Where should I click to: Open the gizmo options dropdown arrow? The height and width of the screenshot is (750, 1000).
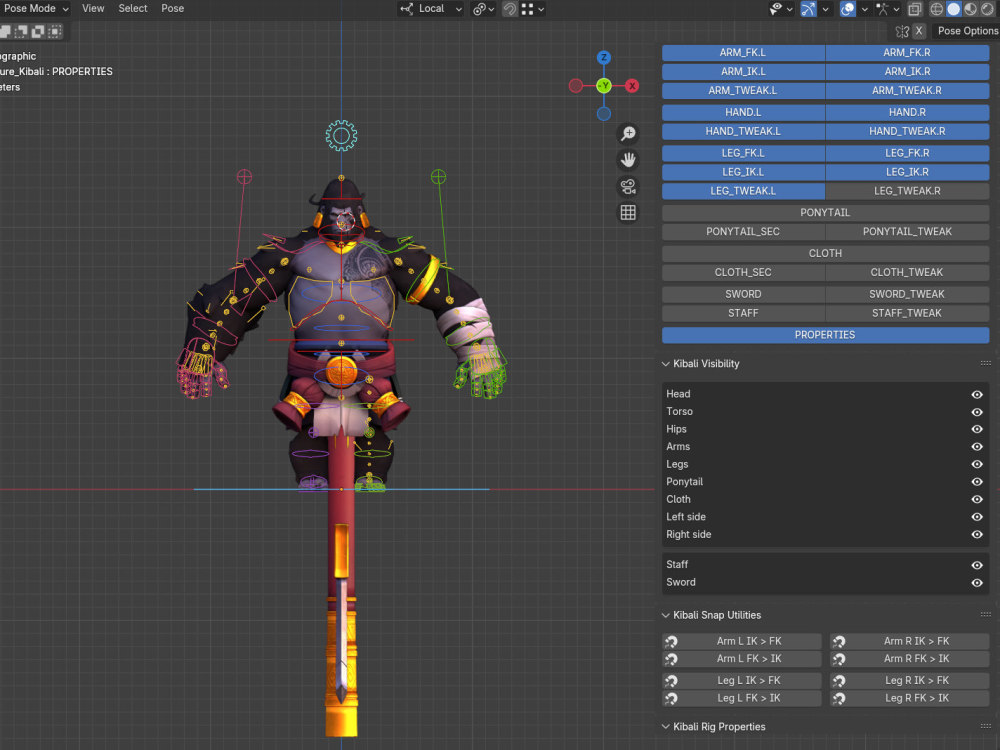(825, 9)
